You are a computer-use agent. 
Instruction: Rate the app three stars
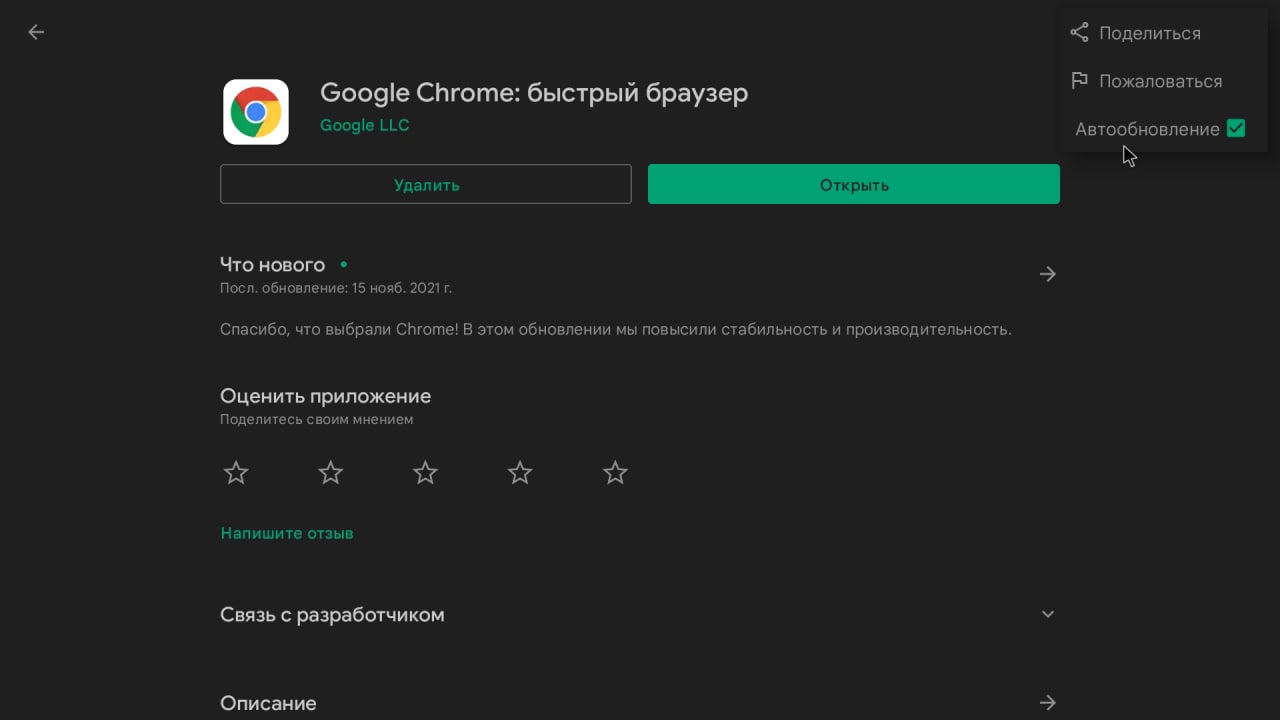pyautogui.click(x=426, y=473)
